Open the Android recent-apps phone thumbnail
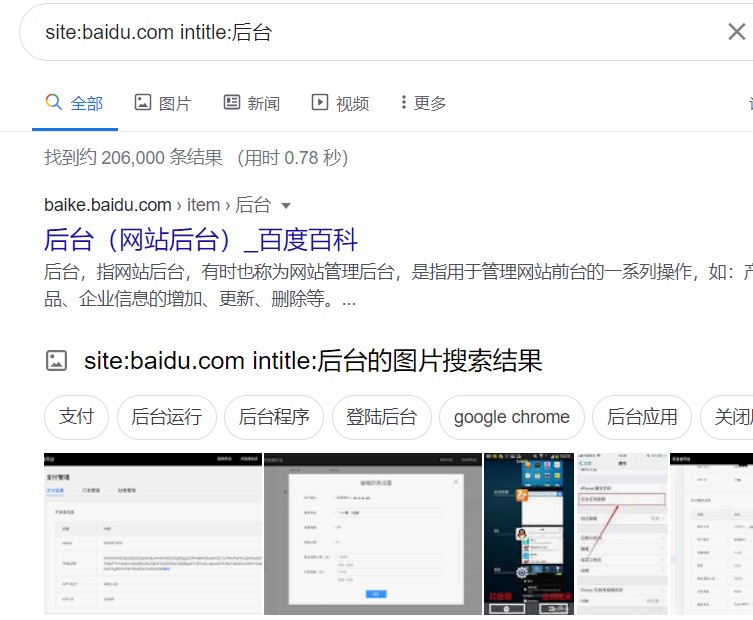The width and height of the screenshot is (753, 620). coord(529,534)
